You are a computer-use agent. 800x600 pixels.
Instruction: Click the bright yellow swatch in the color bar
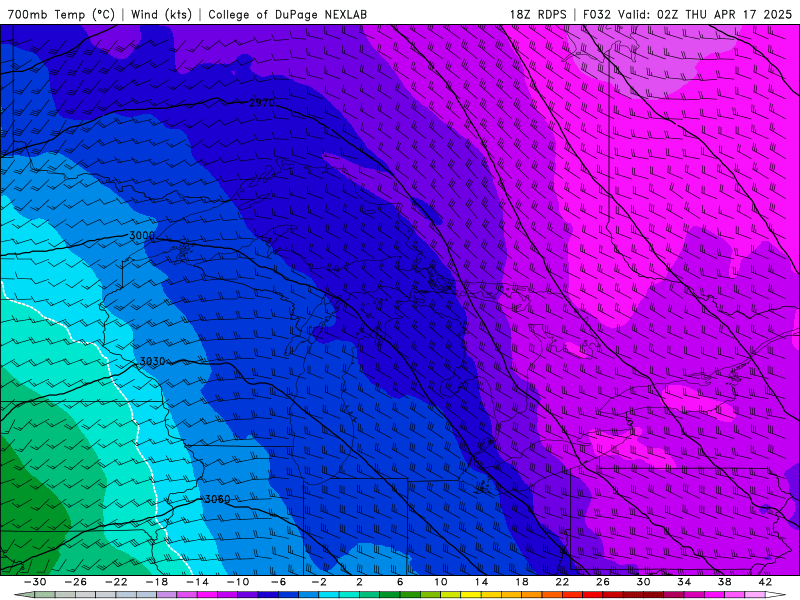(471, 594)
